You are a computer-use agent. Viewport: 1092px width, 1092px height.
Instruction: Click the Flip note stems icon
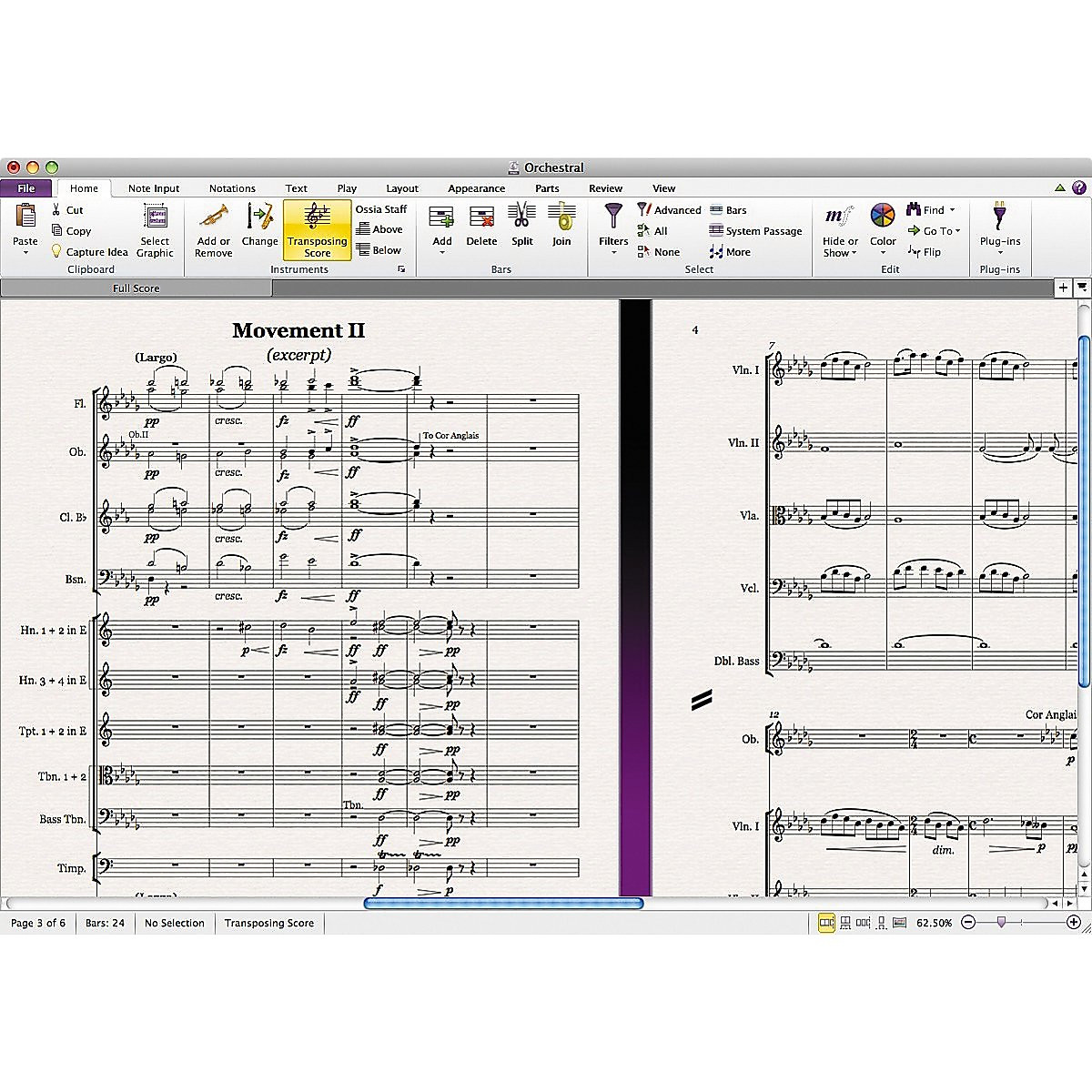(925, 252)
